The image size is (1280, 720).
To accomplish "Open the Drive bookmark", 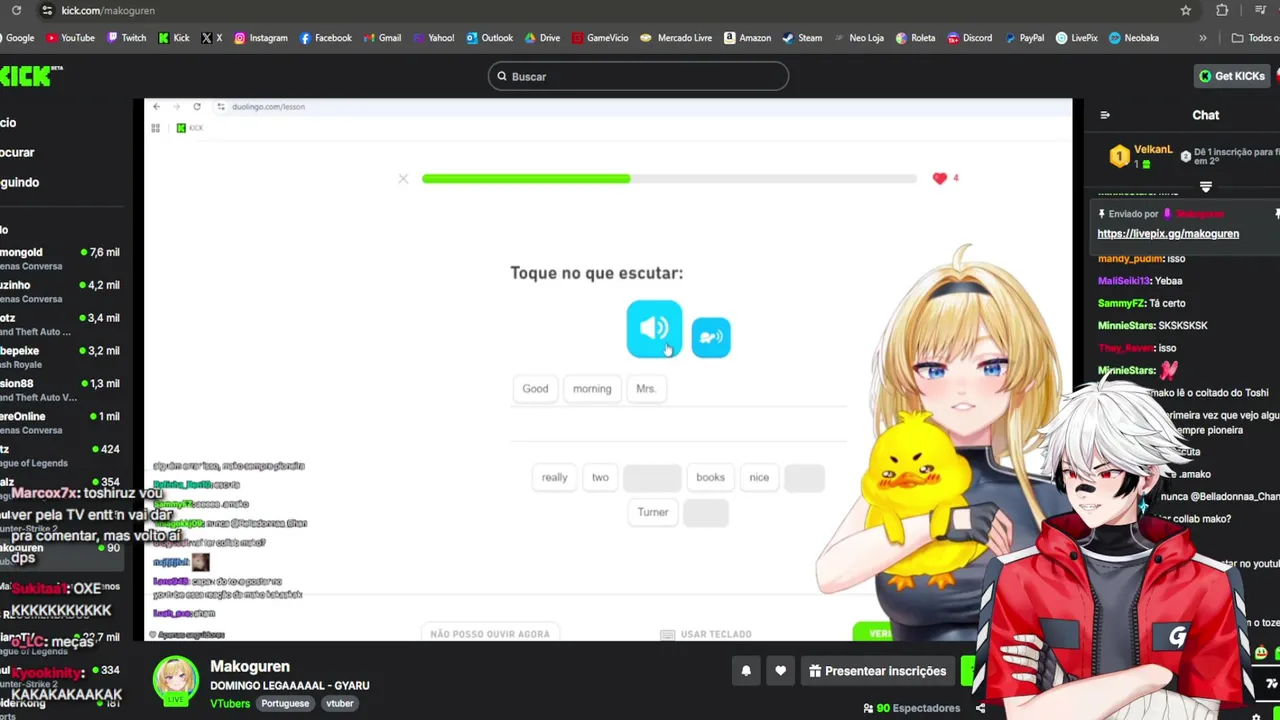I will (x=542, y=38).
